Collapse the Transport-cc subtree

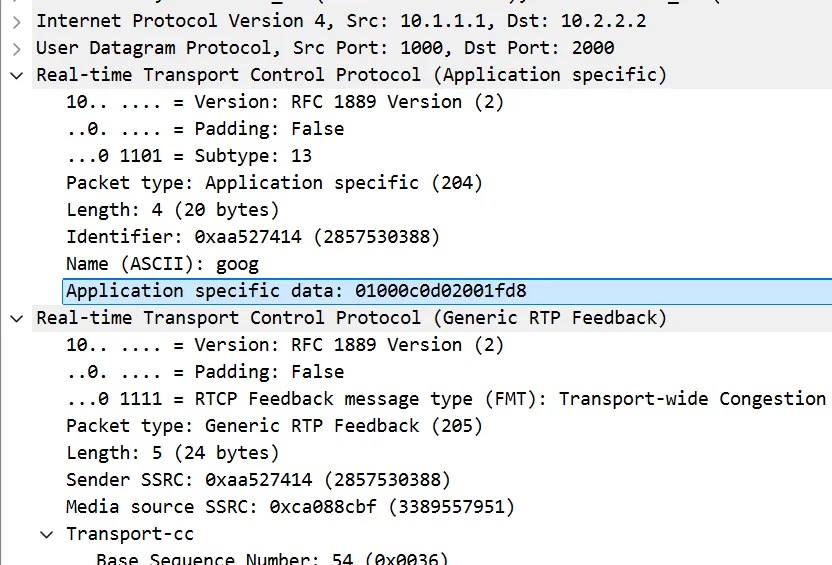pos(46,534)
